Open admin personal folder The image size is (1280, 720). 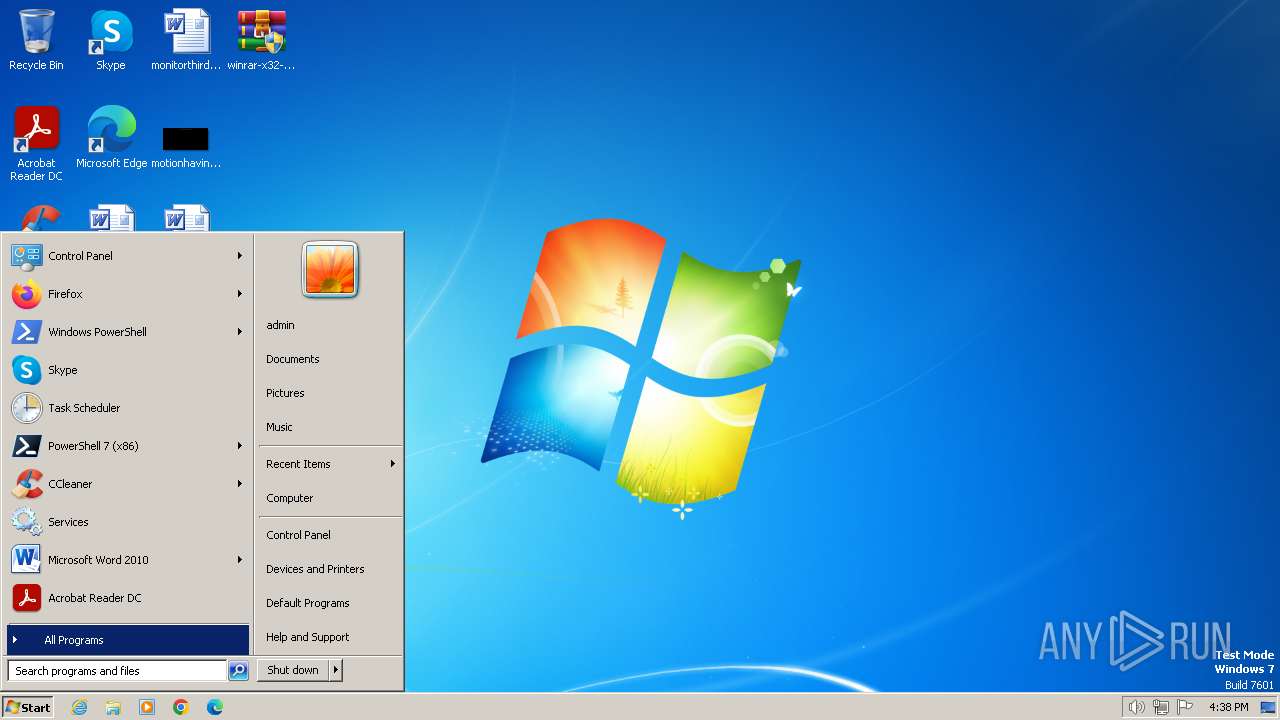(330, 325)
